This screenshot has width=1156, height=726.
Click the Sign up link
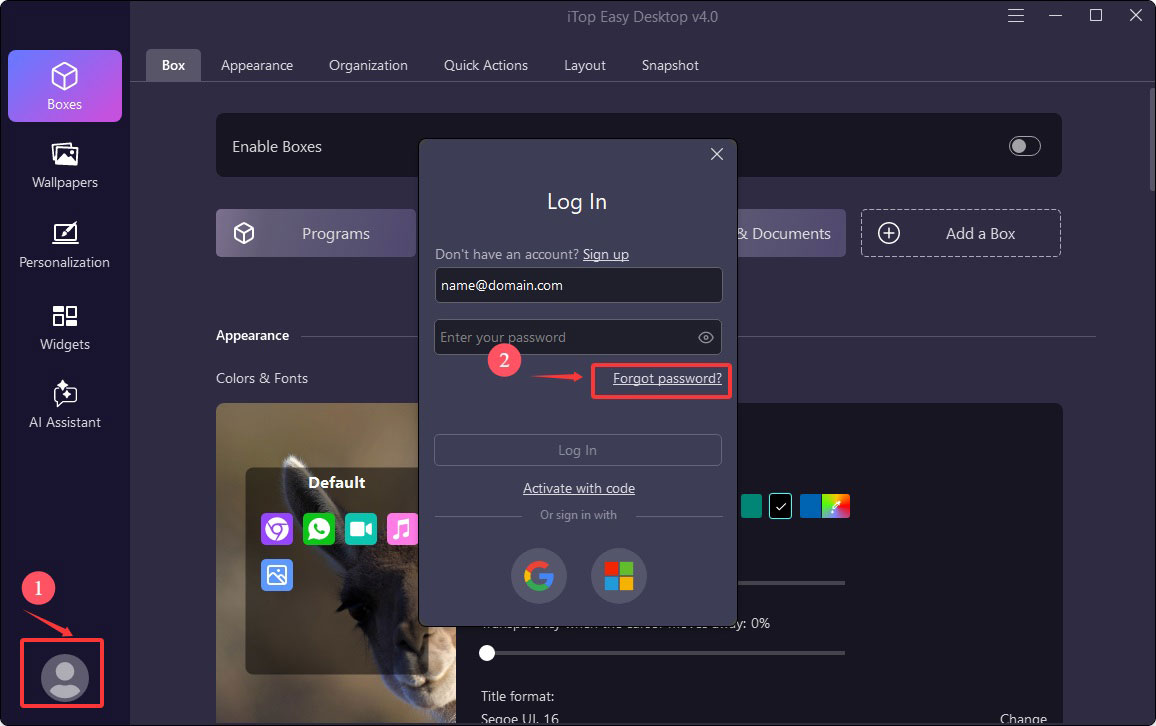[x=606, y=255]
